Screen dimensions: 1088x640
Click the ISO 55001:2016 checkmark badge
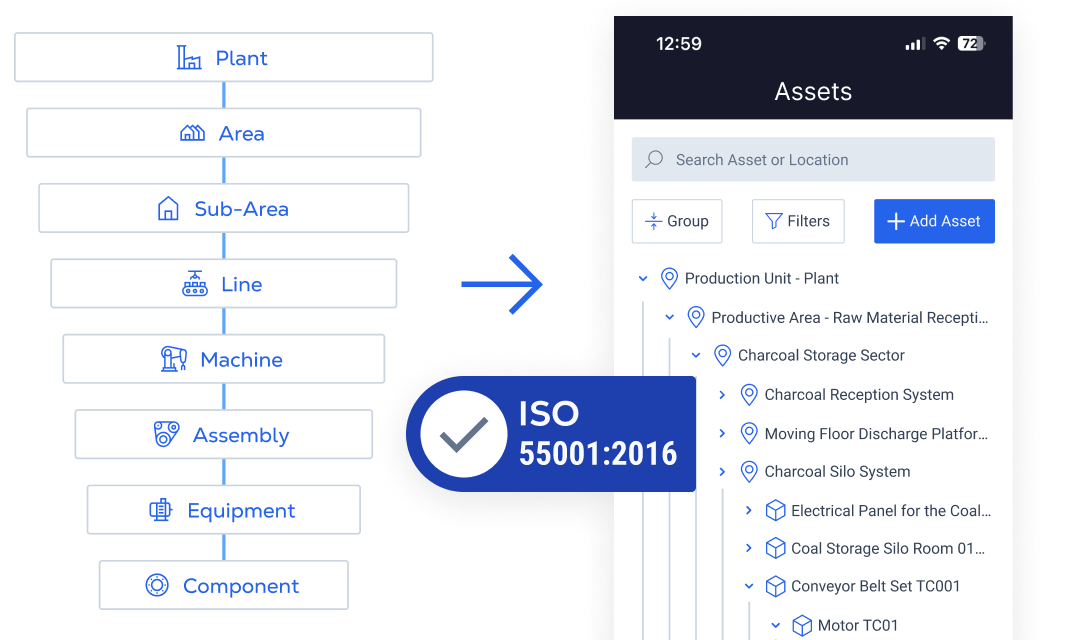pyautogui.click(x=463, y=434)
